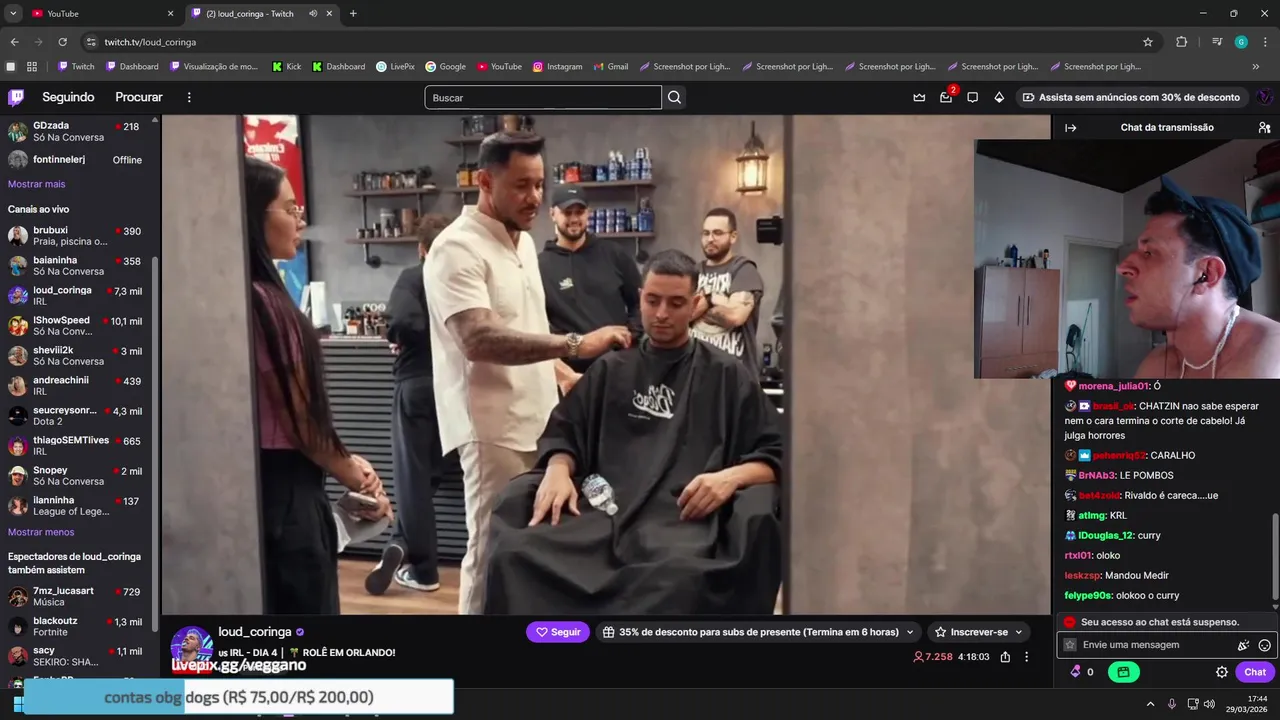The image size is (1280, 720).
Task: Open the chat emote picker
Action: [x=1265, y=645]
